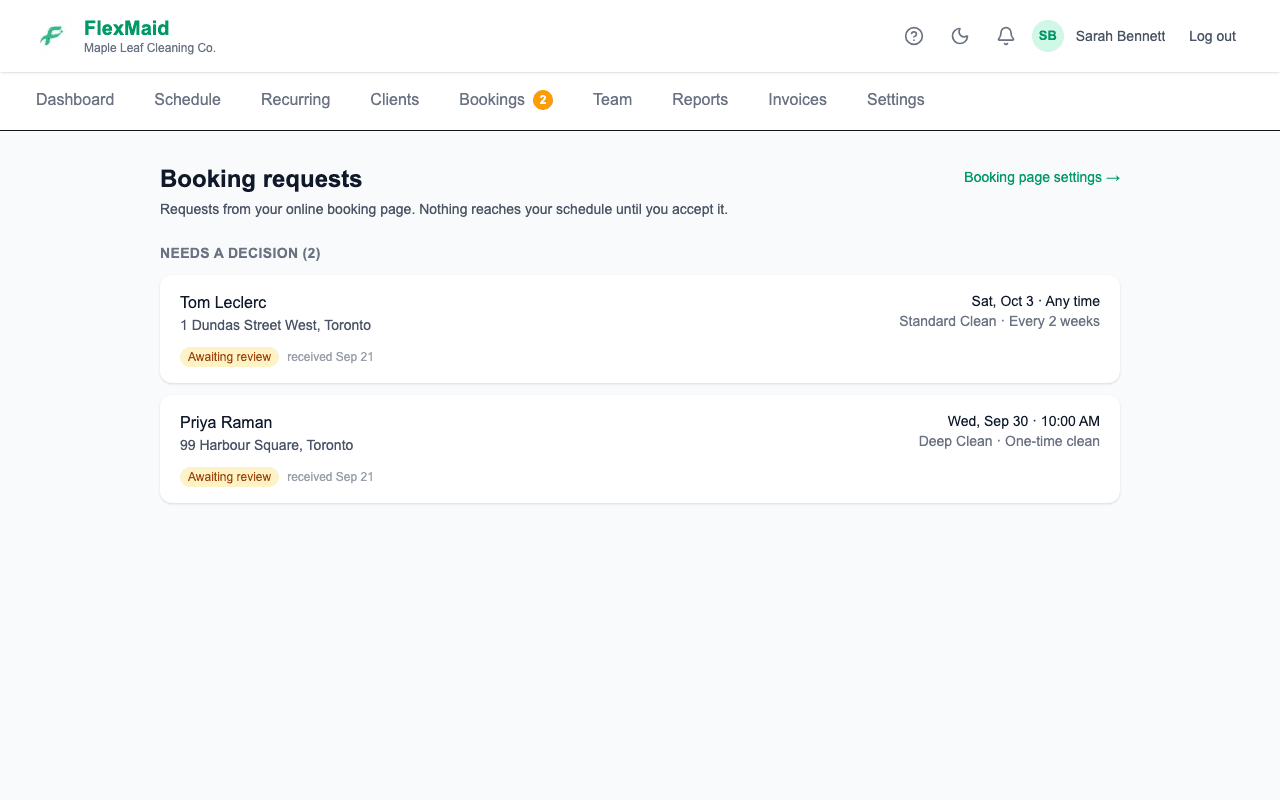Click the NEEDS A DECISION (2) label

(240, 253)
